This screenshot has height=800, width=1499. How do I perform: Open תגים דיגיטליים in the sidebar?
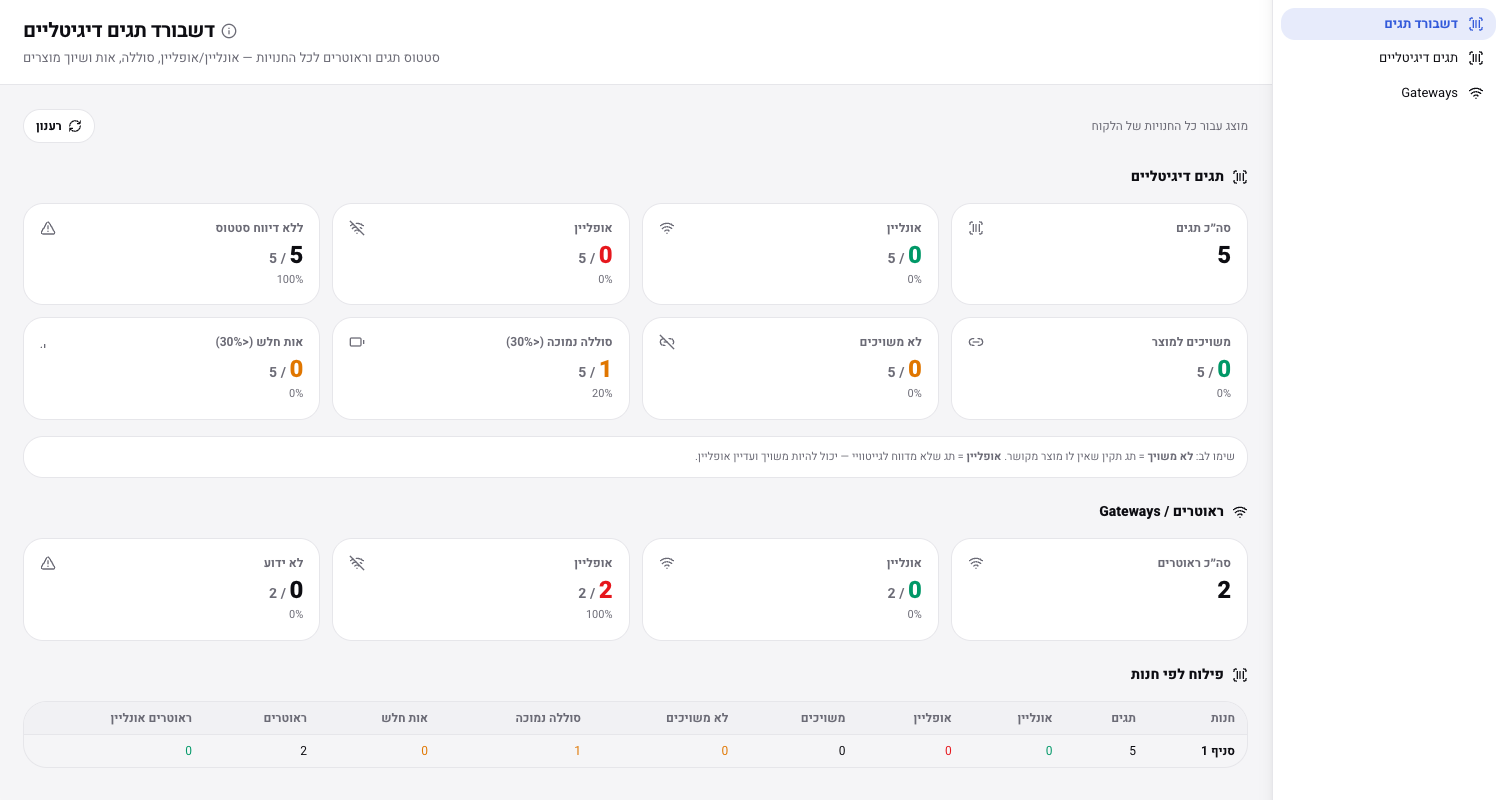1388,58
